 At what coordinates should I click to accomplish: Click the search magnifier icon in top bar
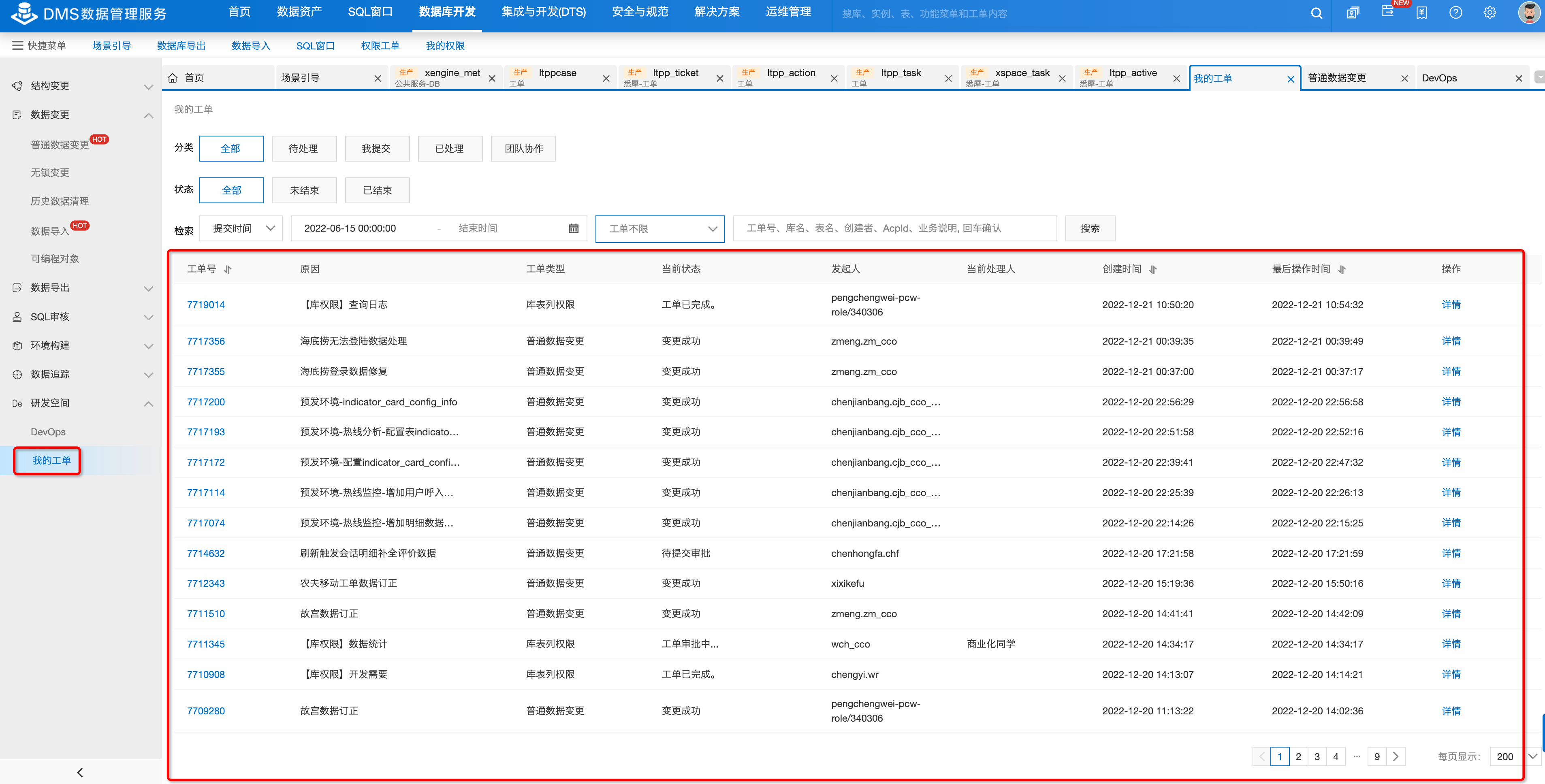[x=1316, y=13]
